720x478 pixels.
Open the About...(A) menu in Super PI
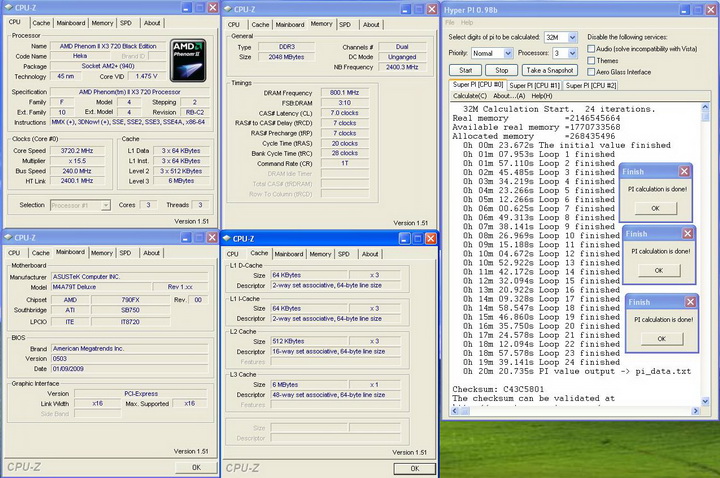[509, 96]
